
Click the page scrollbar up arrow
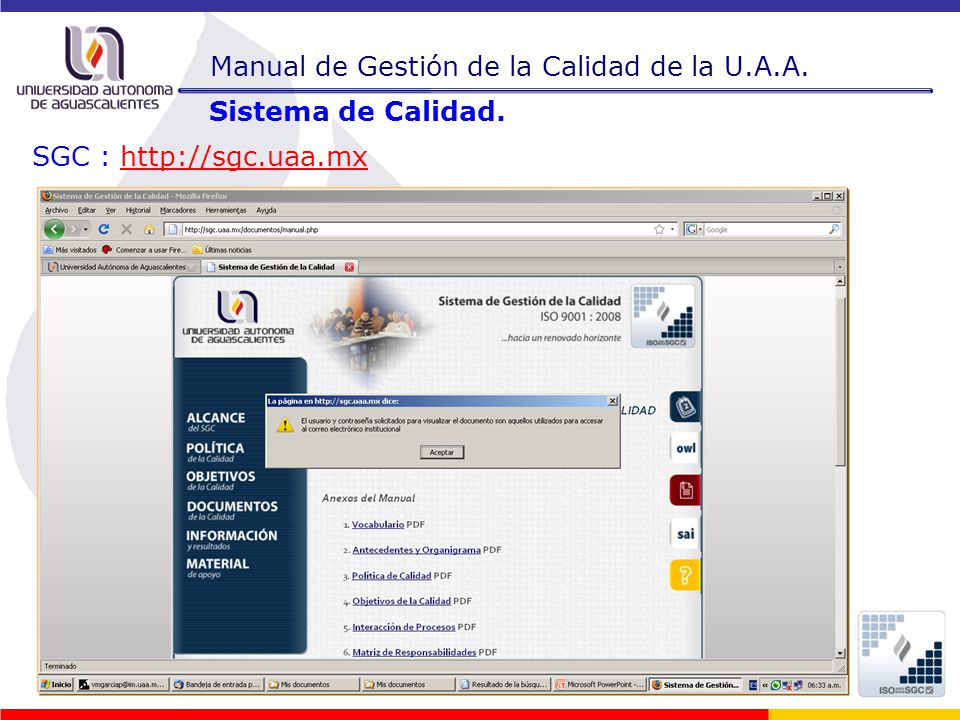pos(840,282)
